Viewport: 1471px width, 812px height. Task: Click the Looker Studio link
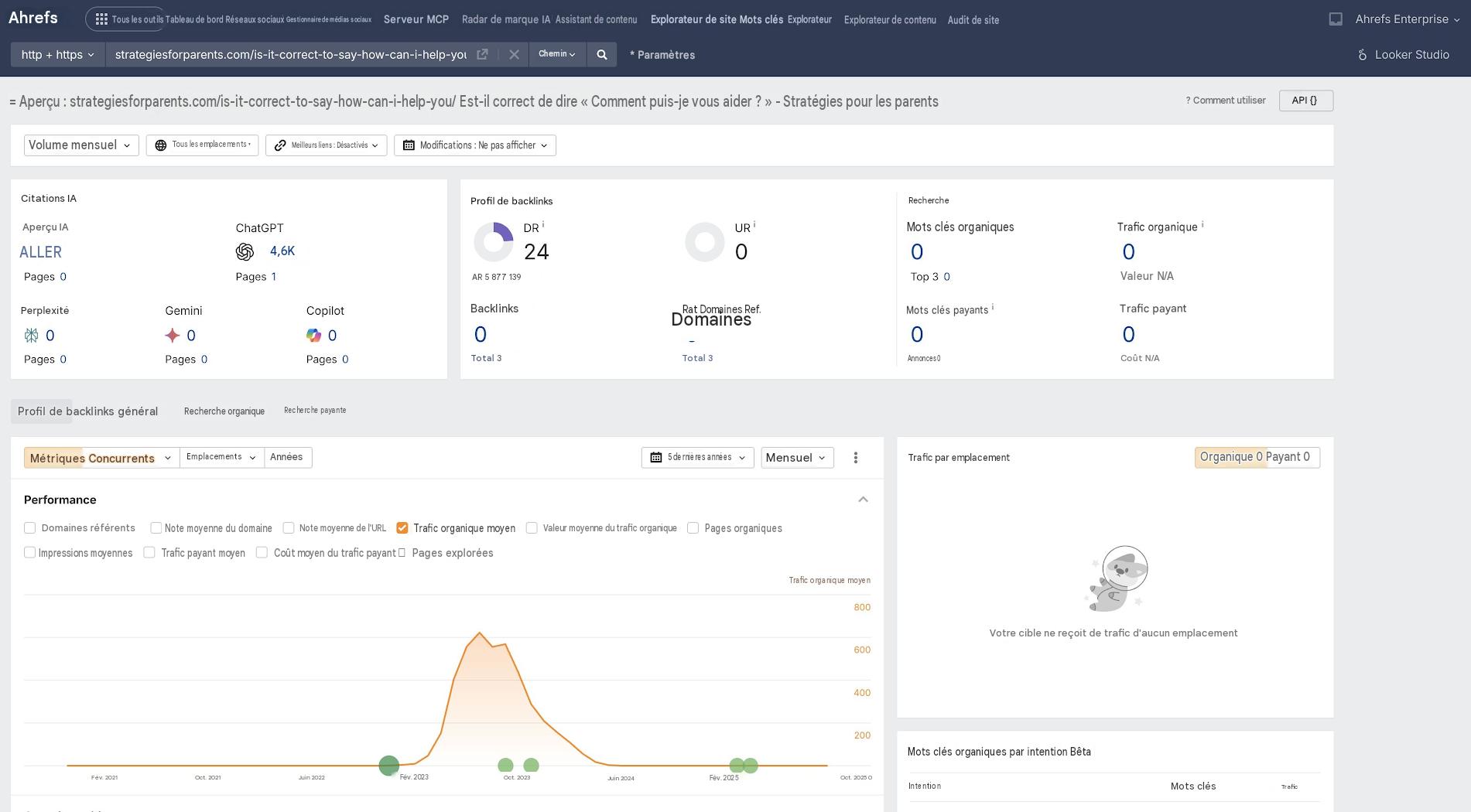[x=1412, y=55]
